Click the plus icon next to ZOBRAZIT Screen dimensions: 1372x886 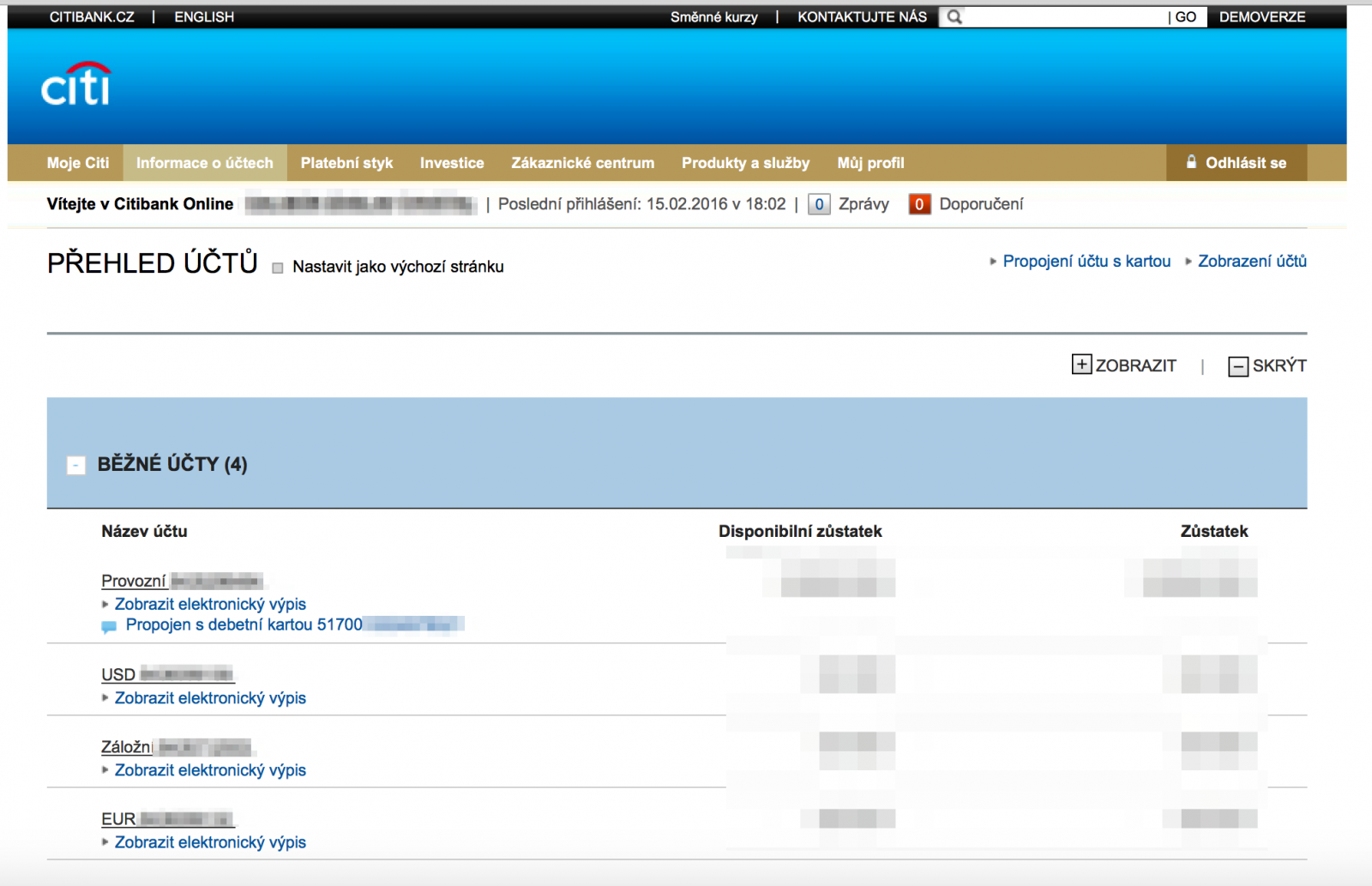tap(1081, 365)
